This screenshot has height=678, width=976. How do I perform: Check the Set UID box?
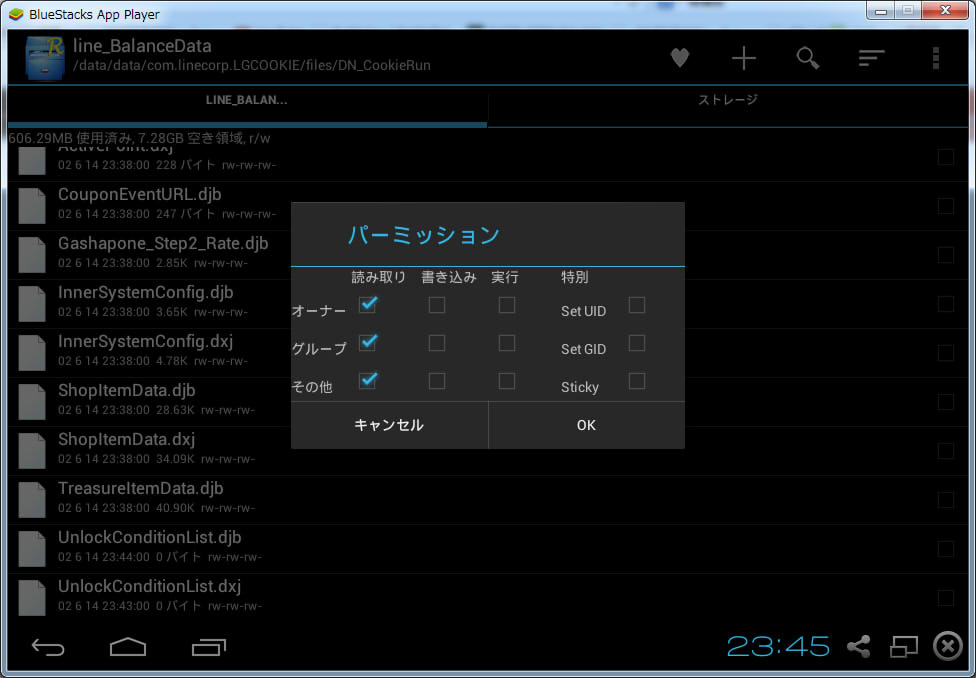637,305
